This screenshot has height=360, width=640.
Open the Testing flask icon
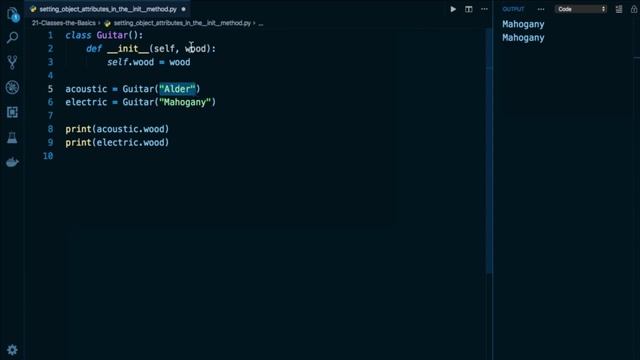point(12,138)
